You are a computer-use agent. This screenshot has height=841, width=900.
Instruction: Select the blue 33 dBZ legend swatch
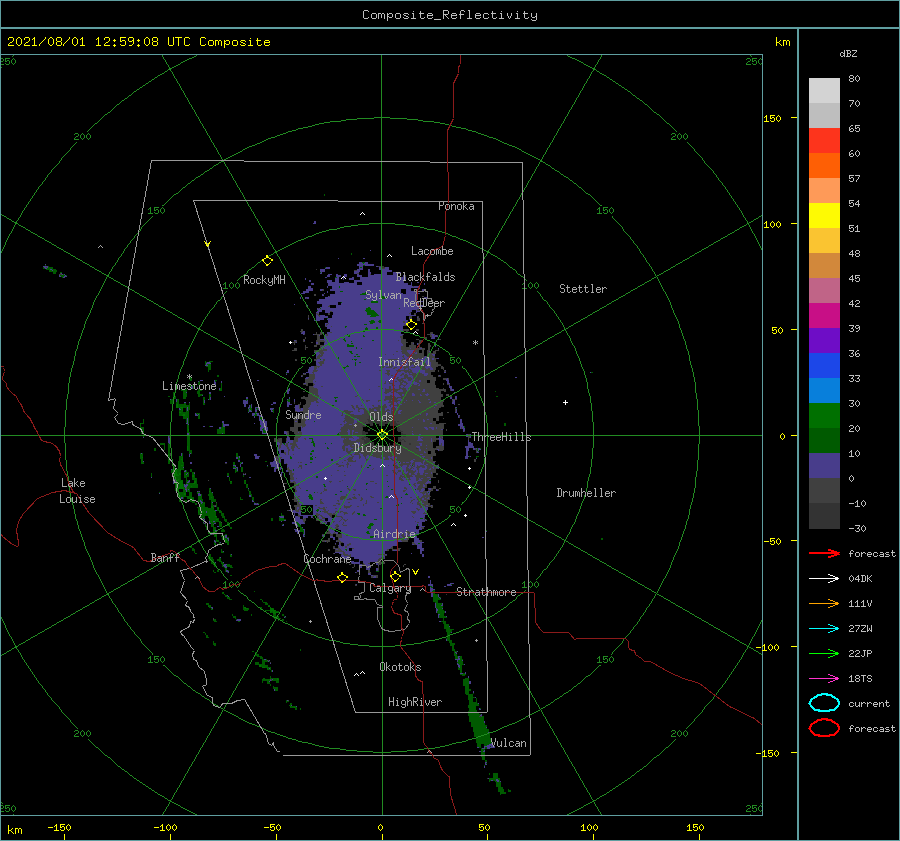click(x=824, y=390)
